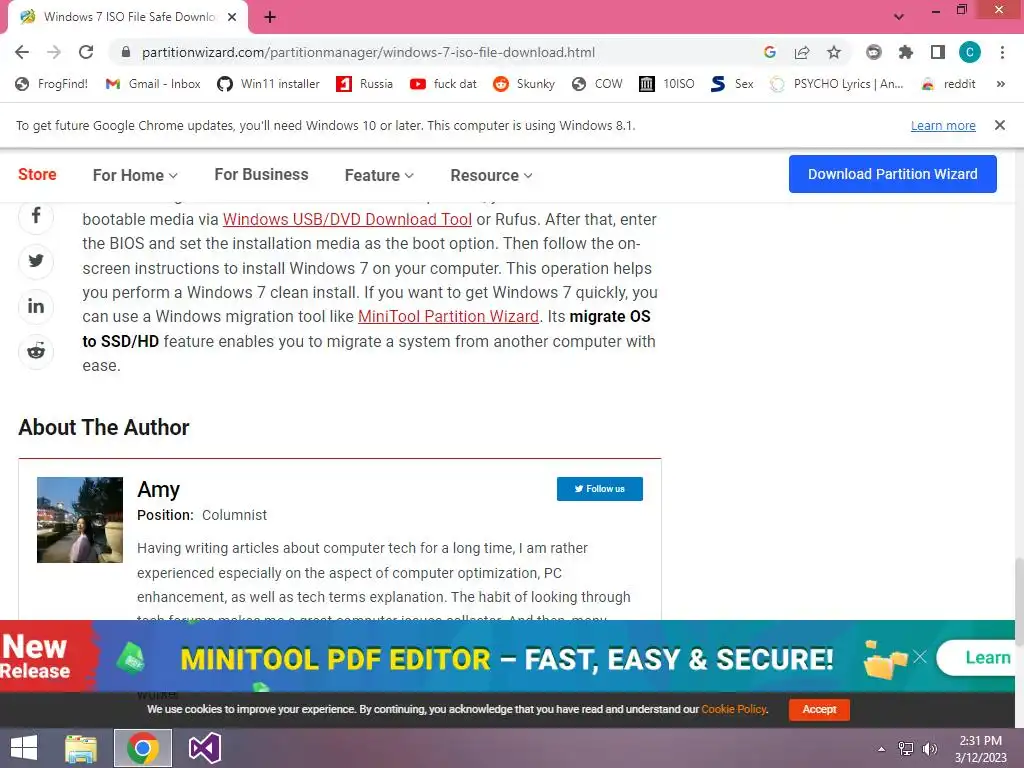This screenshot has width=1024, height=768.
Task: Open the Extensions puzzle icon
Action: (906, 52)
